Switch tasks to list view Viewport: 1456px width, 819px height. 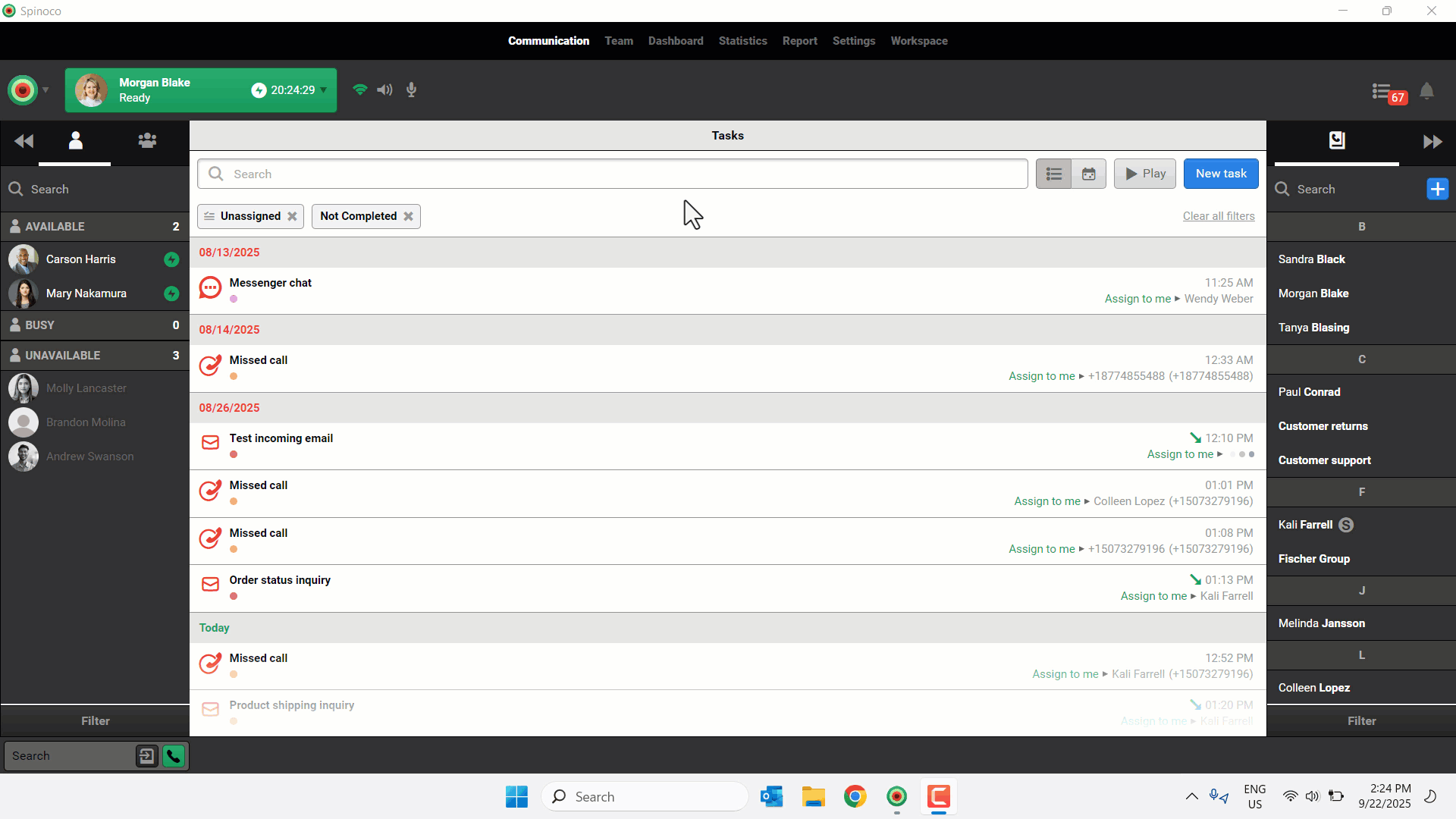(1053, 174)
